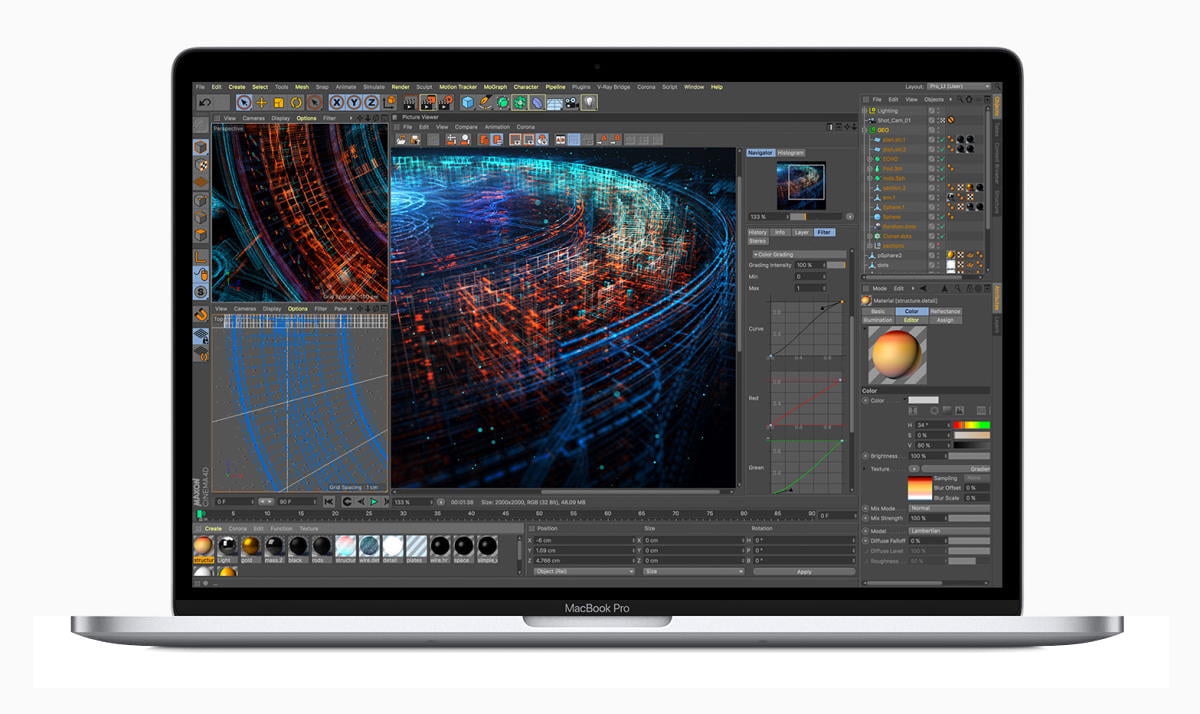Screen dimensions: 1200x714
Task: Toggle the green enable checkmark next to ECHO
Action: tap(942, 159)
